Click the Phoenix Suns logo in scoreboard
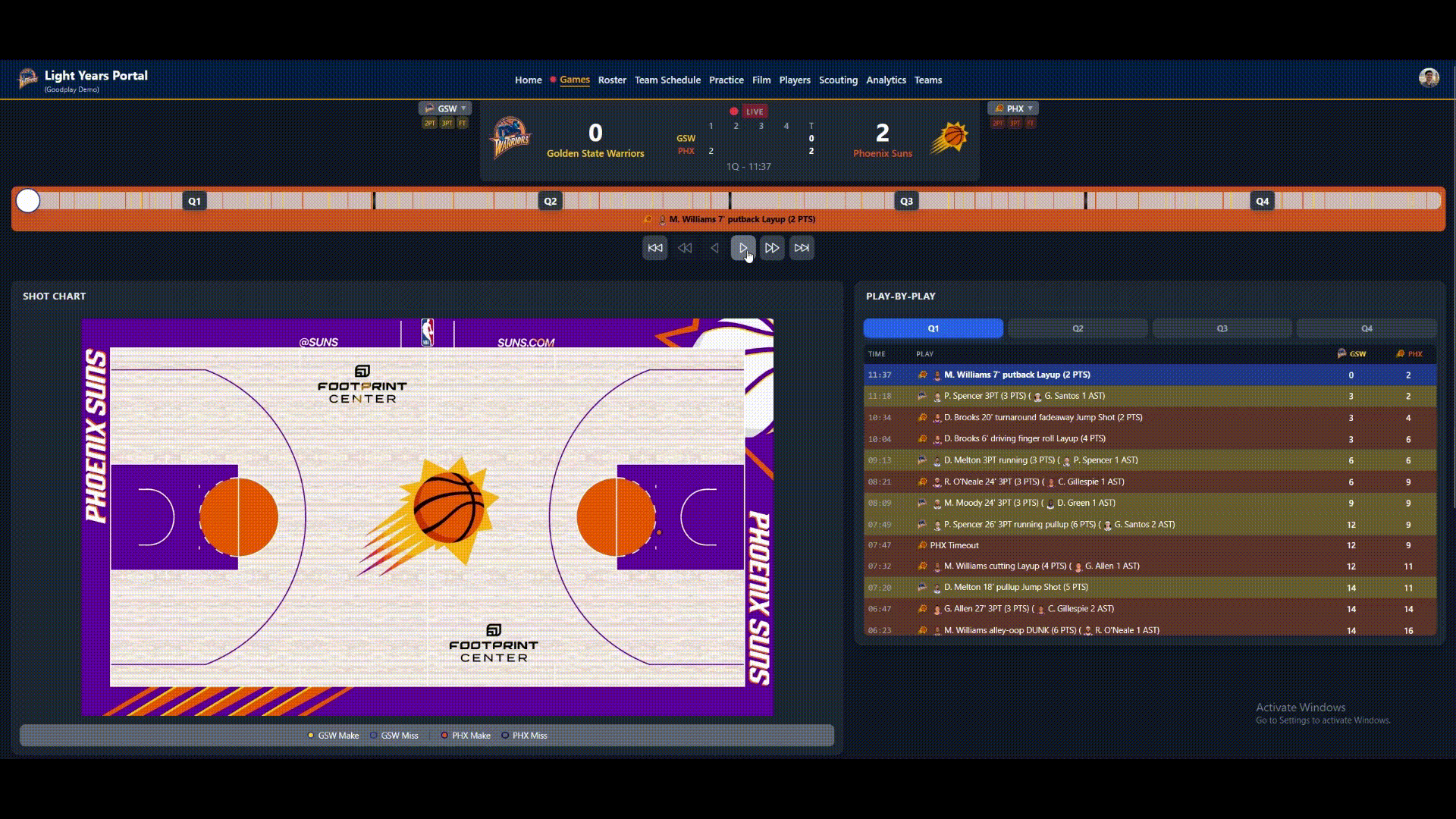 949,138
